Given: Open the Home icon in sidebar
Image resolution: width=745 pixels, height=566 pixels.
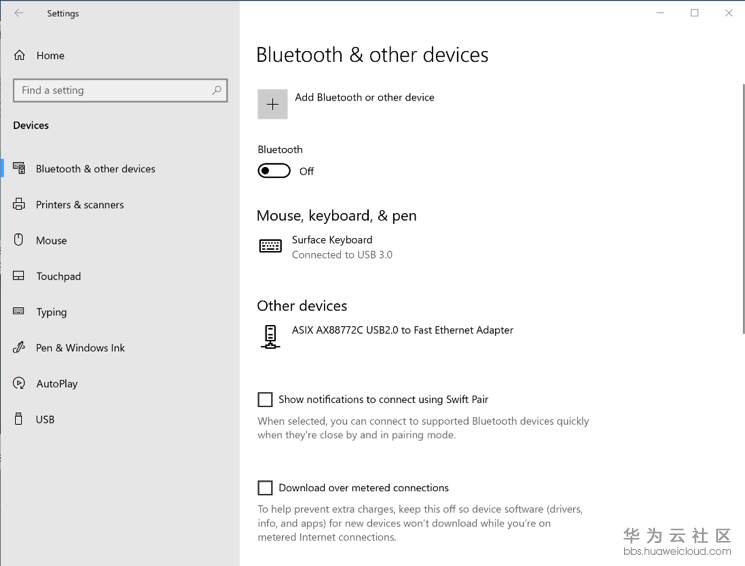Looking at the screenshot, I should coord(19,56).
